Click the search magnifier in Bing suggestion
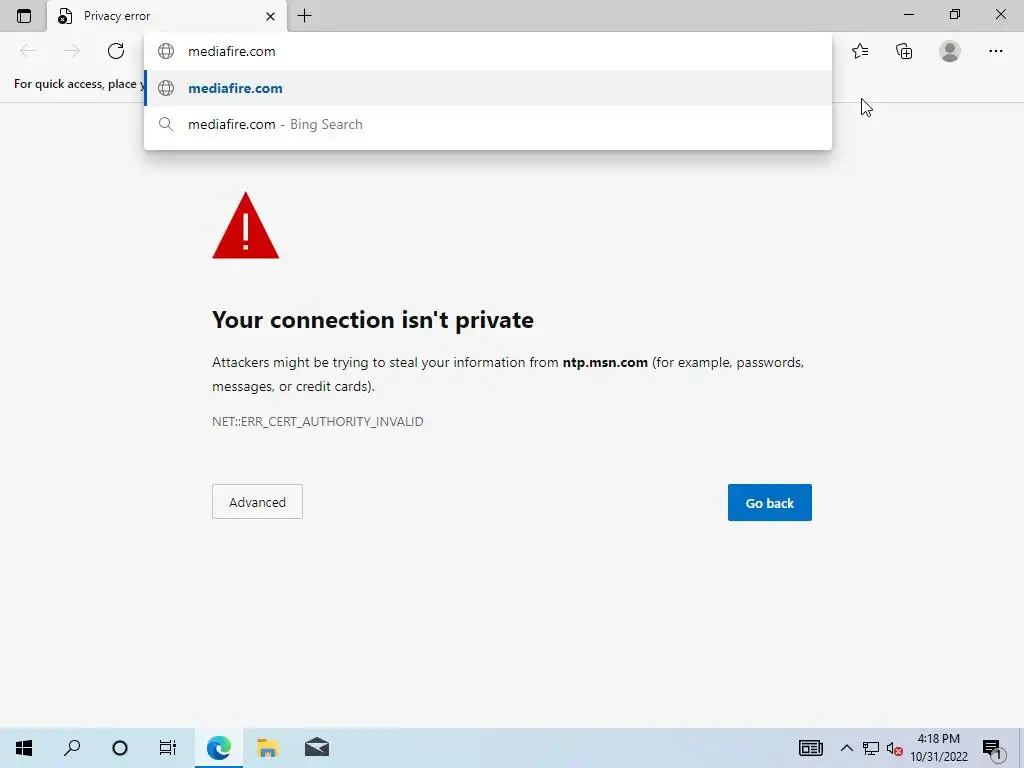The image size is (1024, 768). click(x=166, y=124)
